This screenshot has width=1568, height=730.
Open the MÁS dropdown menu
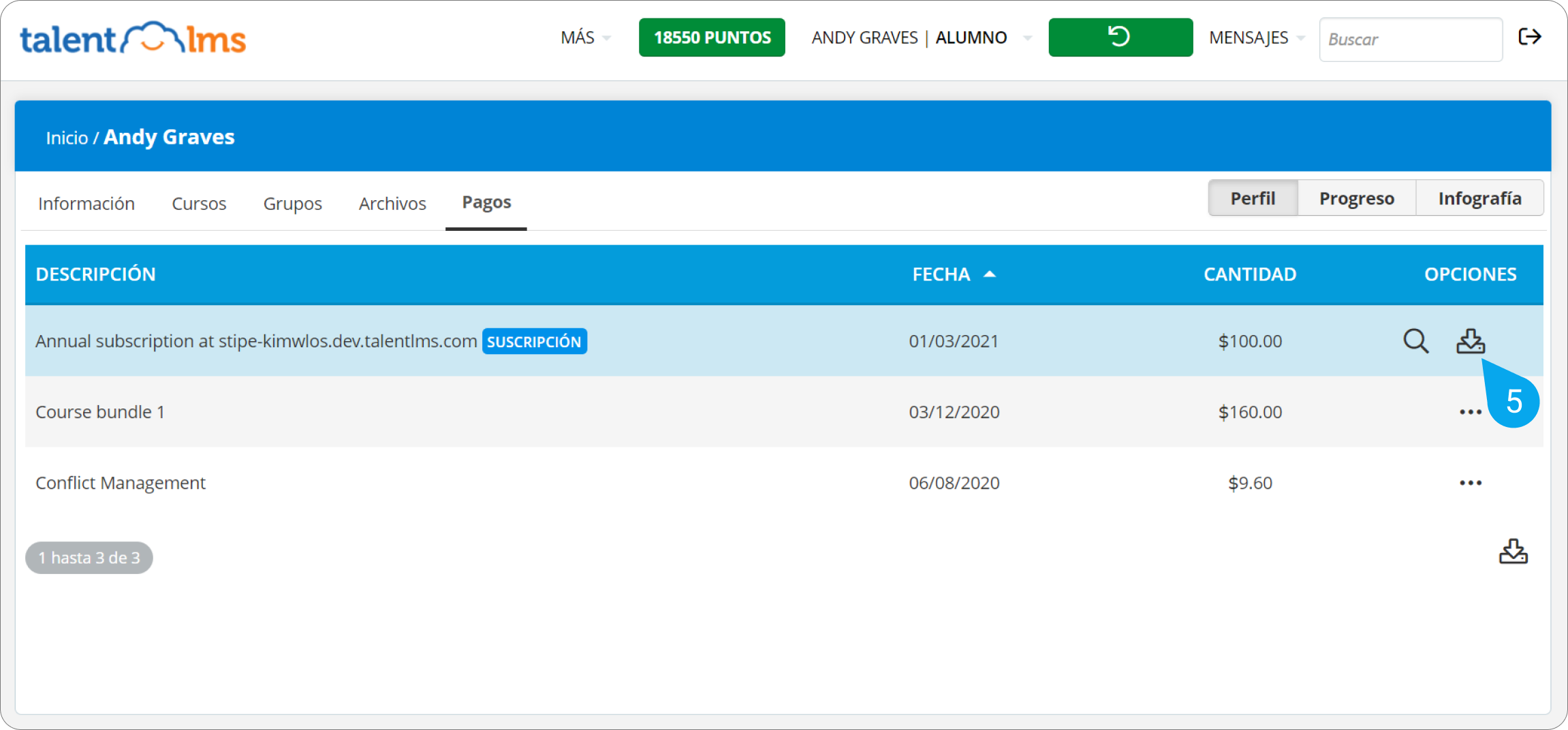(585, 37)
